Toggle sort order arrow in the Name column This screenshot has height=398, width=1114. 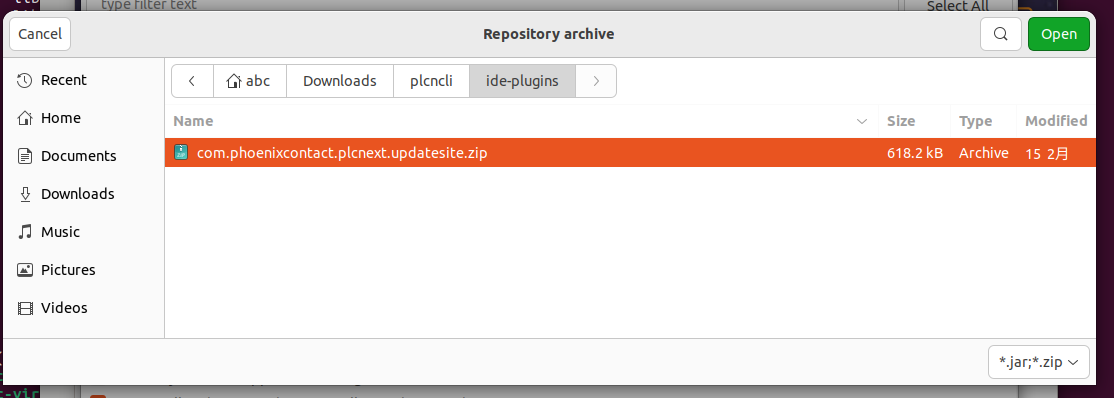point(862,122)
